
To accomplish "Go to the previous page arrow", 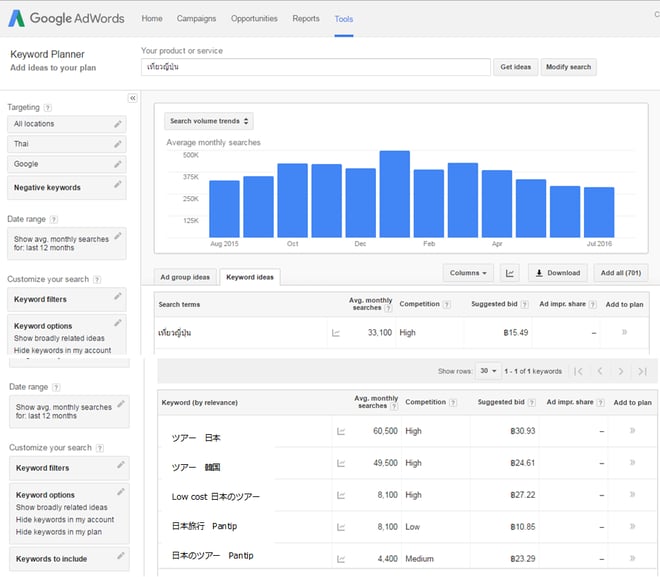I will (x=600, y=371).
